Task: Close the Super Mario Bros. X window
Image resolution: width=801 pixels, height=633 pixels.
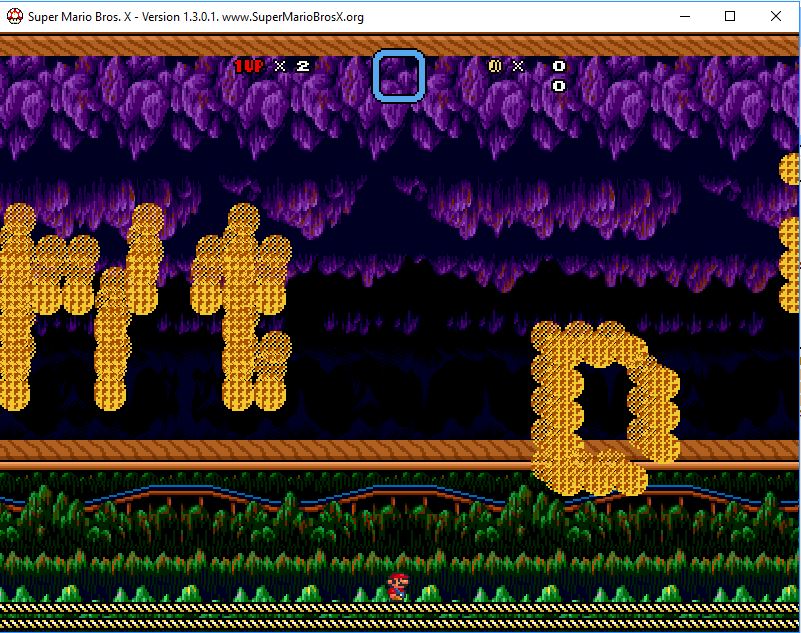Action: (775, 16)
